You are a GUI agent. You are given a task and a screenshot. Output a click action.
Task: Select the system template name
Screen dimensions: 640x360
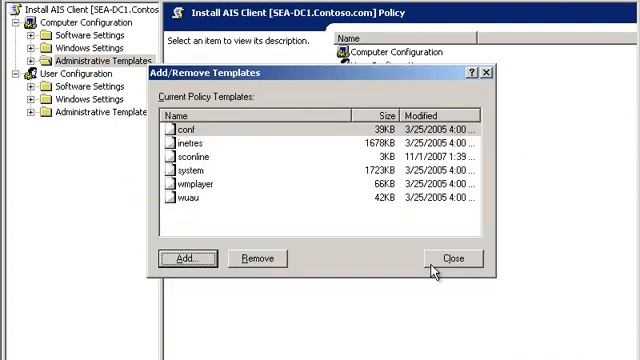click(x=190, y=171)
